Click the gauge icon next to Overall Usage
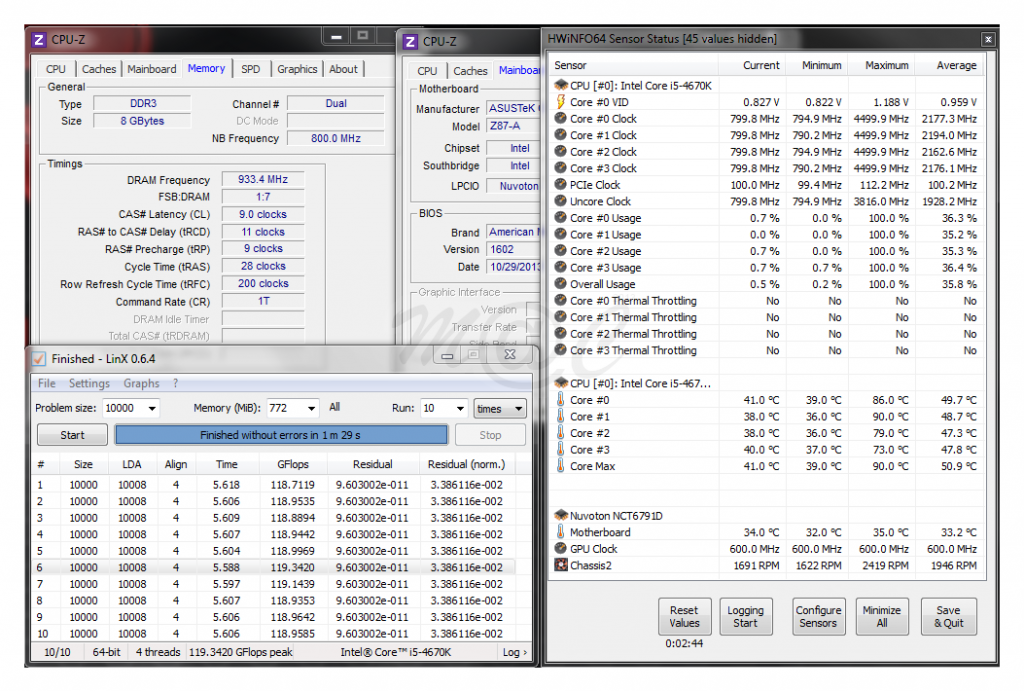This screenshot has width=1024, height=691. point(560,284)
